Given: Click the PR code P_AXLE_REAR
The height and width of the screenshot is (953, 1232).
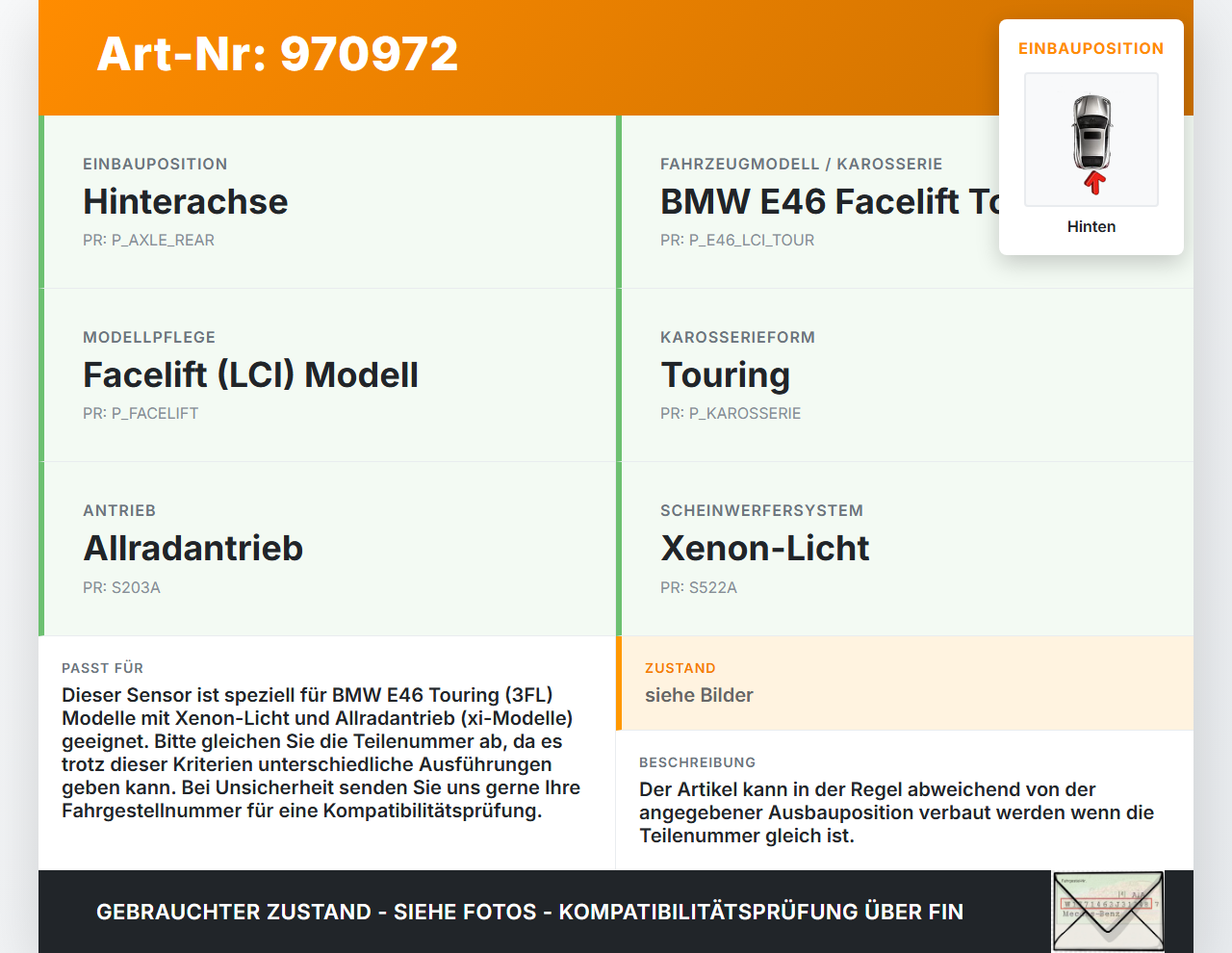Looking at the screenshot, I should [x=148, y=240].
